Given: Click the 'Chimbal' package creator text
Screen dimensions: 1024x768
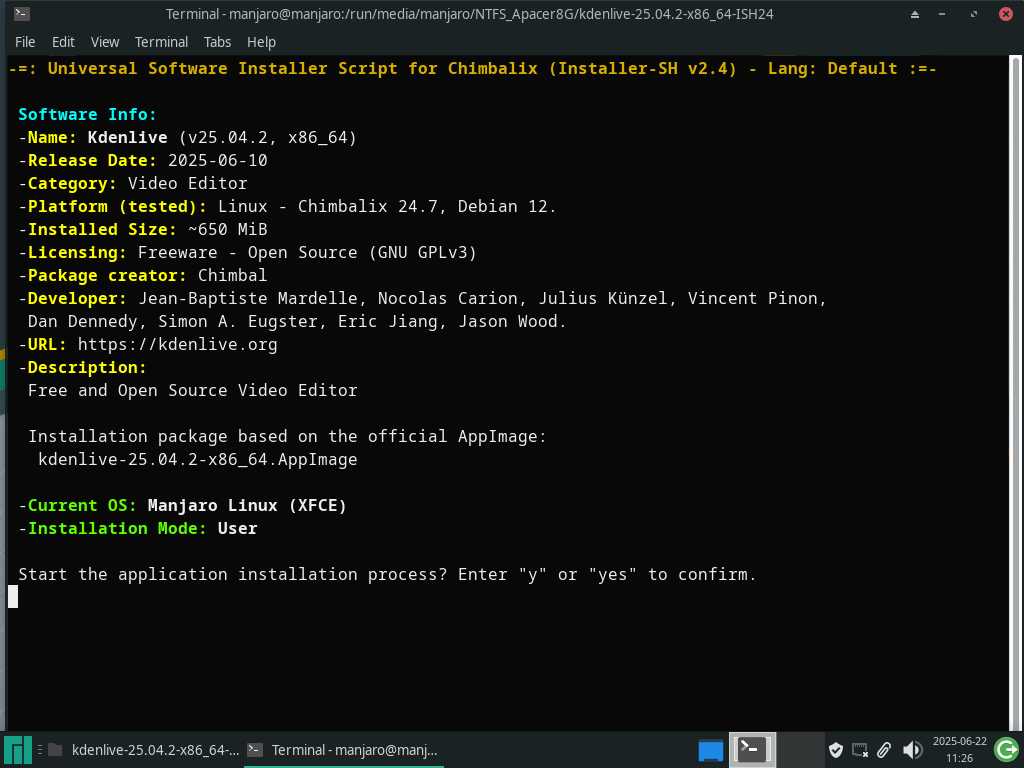Looking at the screenshot, I should pyautogui.click(x=232, y=275).
